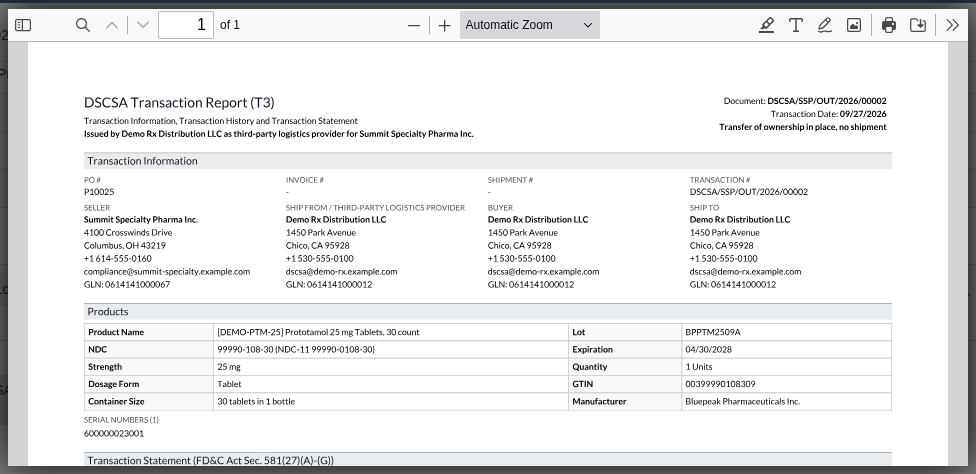Click serial number 600000023001

pyautogui.click(x=114, y=434)
